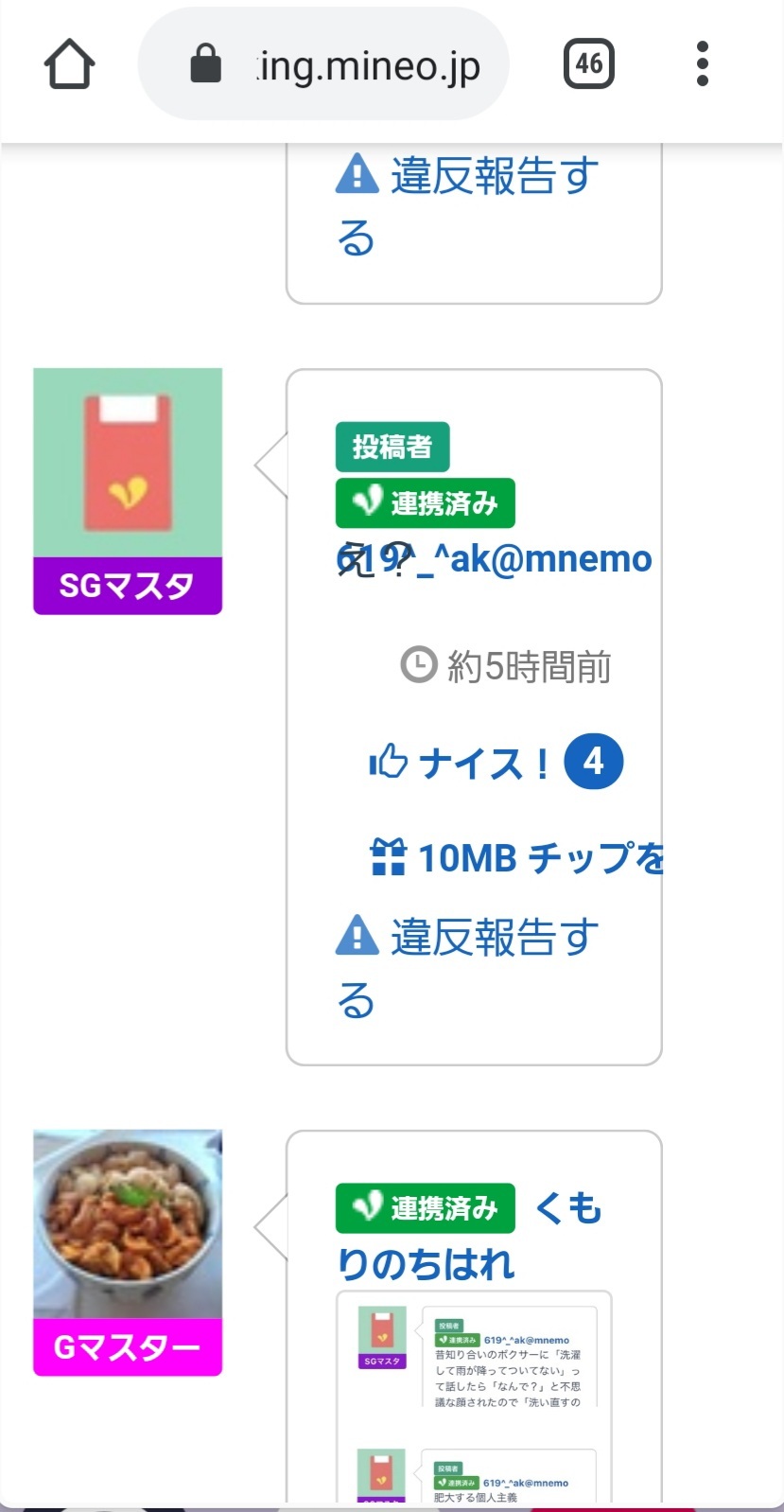This screenshot has width=784, height=1512.
Task: Open the tab switcher showing 46 tabs
Action: (588, 64)
